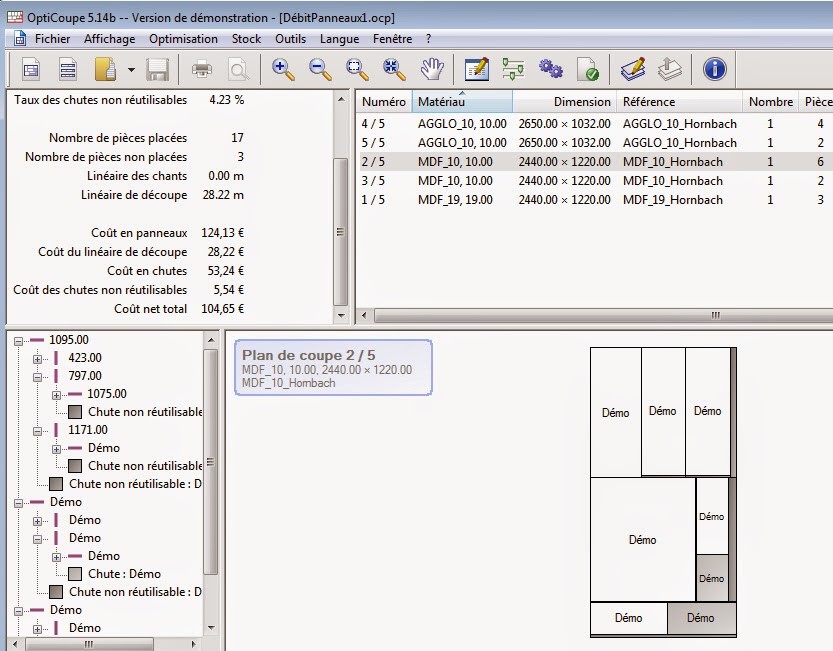
Task: Open the print preview
Action: 238,69
